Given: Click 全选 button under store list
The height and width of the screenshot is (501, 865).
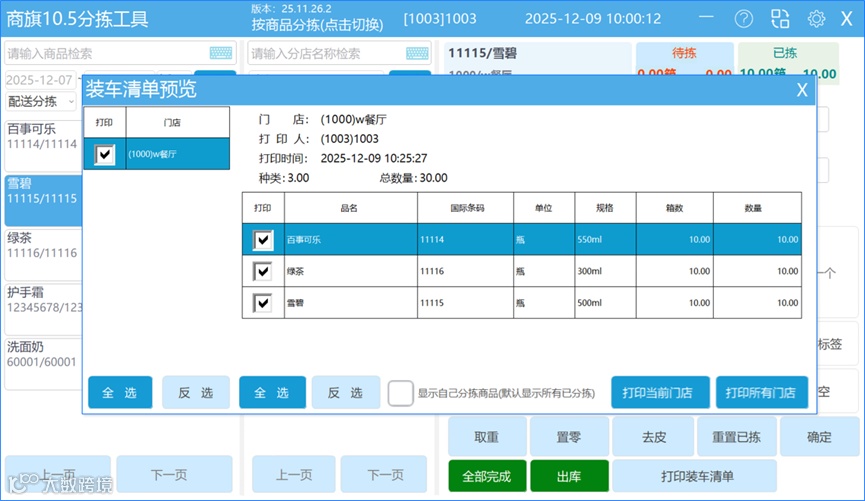Looking at the screenshot, I should point(120,392).
